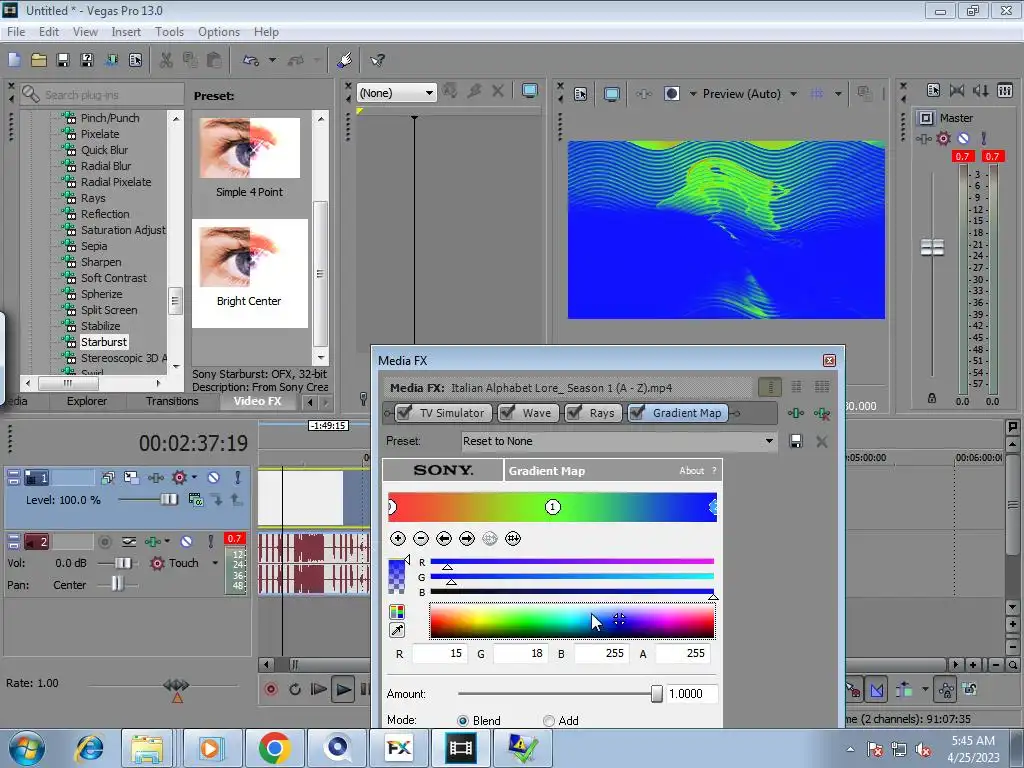Click the Play button in transport bar
The height and width of the screenshot is (768, 1024).
(343, 689)
